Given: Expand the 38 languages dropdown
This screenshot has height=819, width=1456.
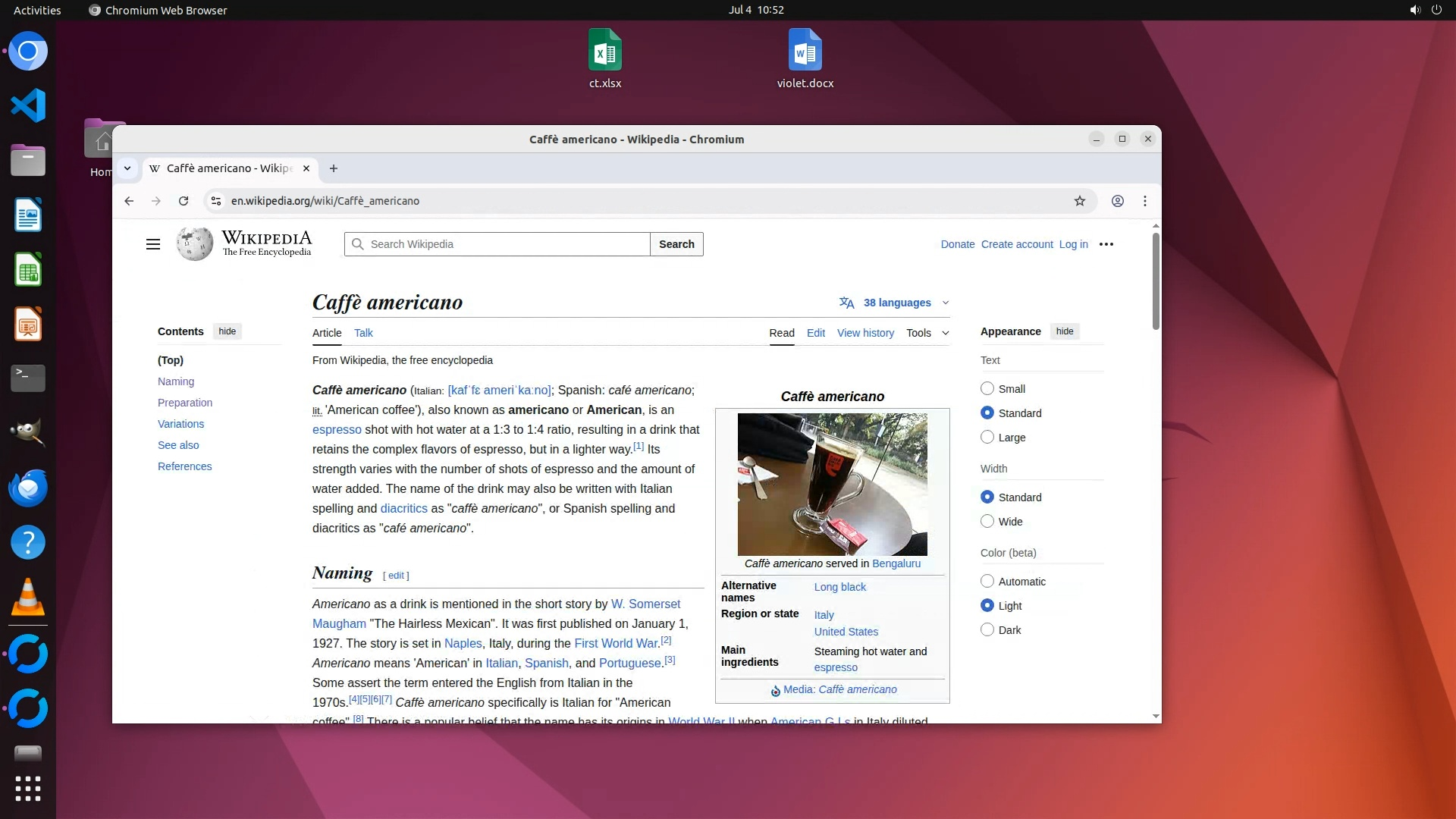Looking at the screenshot, I should click(896, 303).
